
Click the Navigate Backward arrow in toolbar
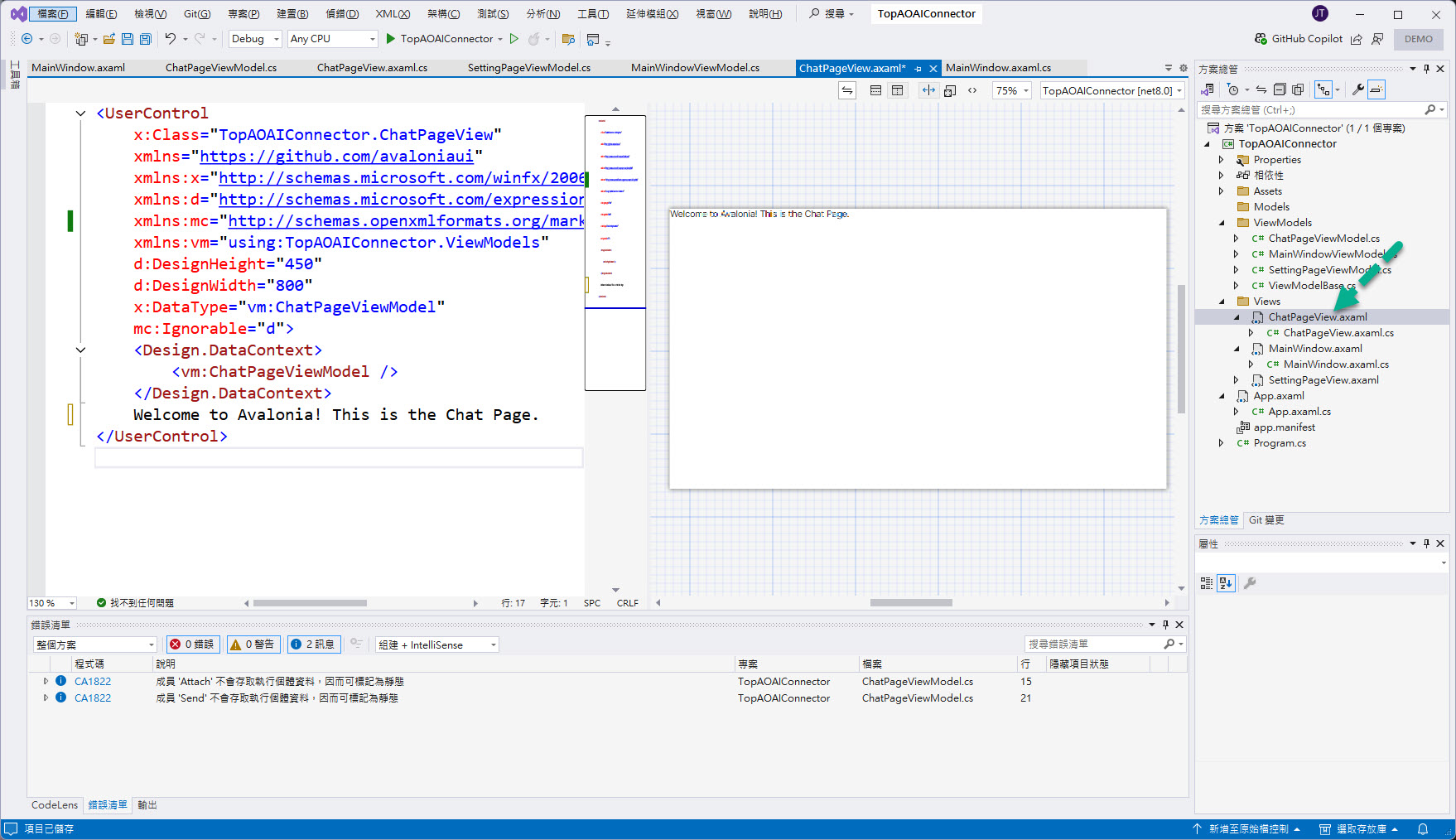(27, 39)
